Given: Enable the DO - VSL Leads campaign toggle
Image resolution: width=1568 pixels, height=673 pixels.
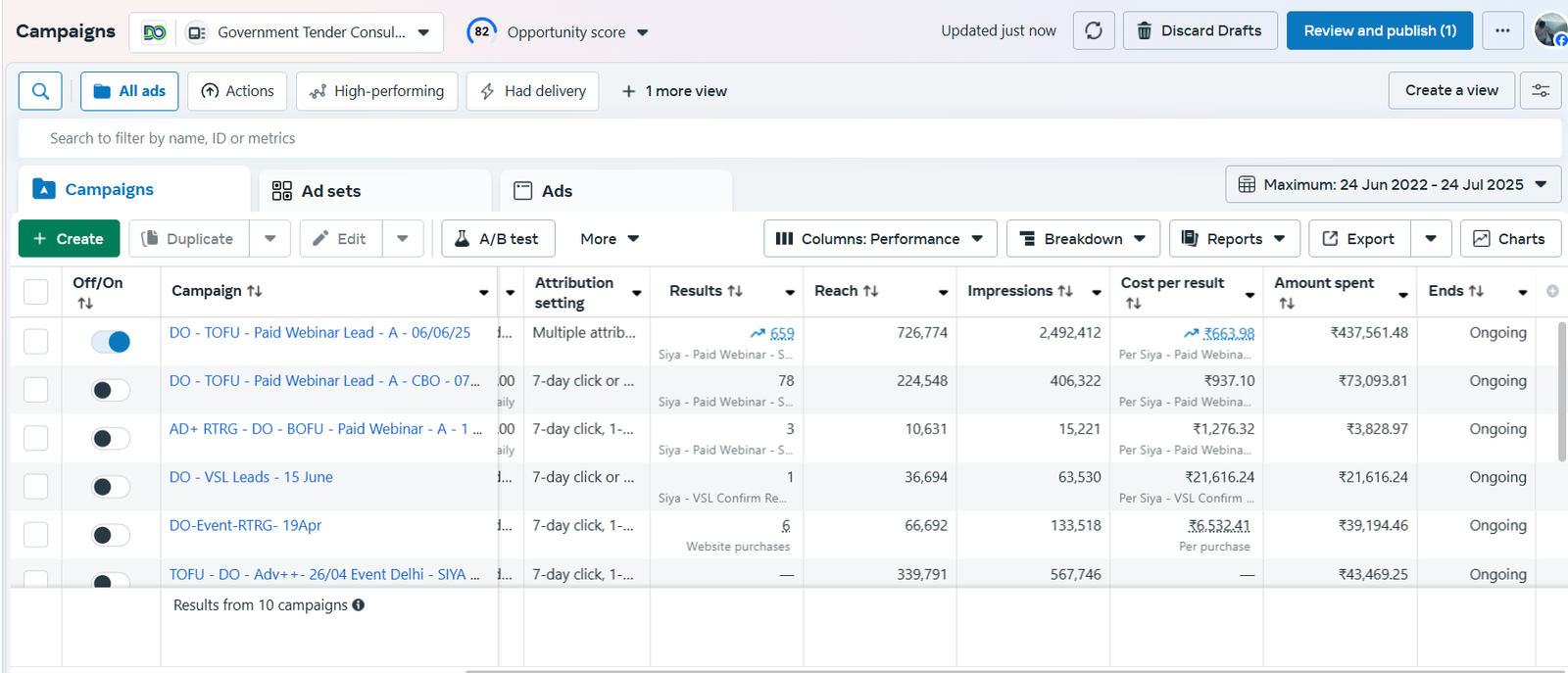Looking at the screenshot, I should click(x=111, y=487).
